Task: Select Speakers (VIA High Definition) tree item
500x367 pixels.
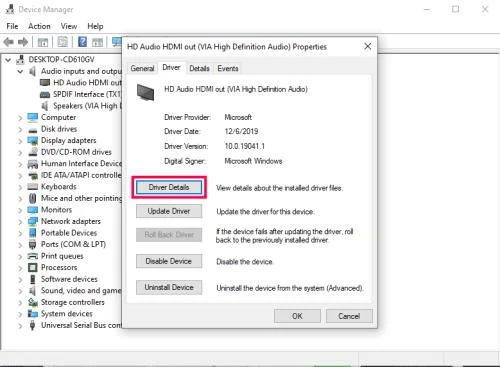Action: tap(80, 106)
